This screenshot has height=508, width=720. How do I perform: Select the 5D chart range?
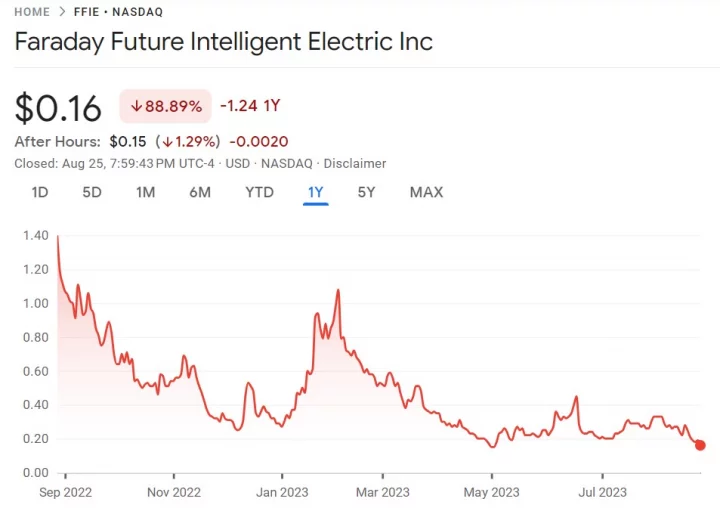pyautogui.click(x=92, y=192)
